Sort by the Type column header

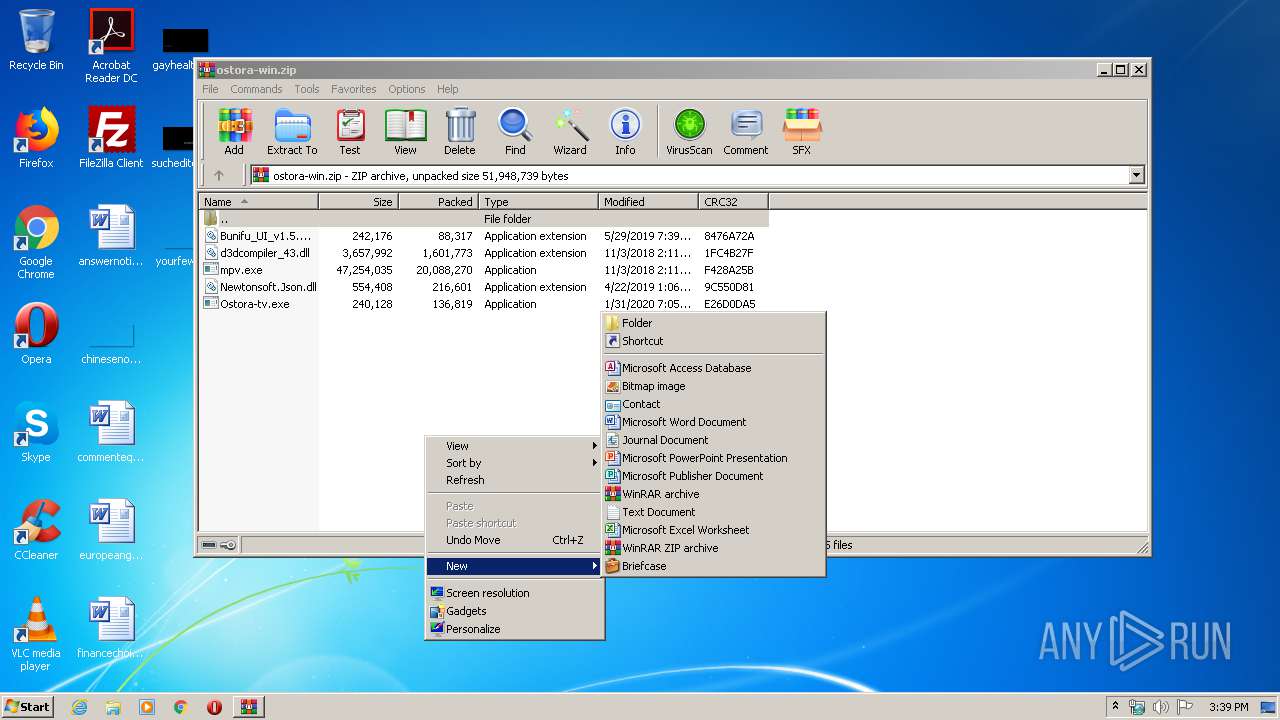[x=538, y=201]
